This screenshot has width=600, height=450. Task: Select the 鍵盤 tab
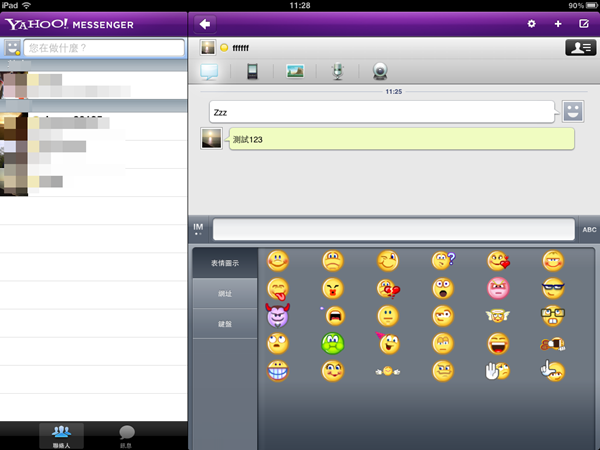coord(225,324)
